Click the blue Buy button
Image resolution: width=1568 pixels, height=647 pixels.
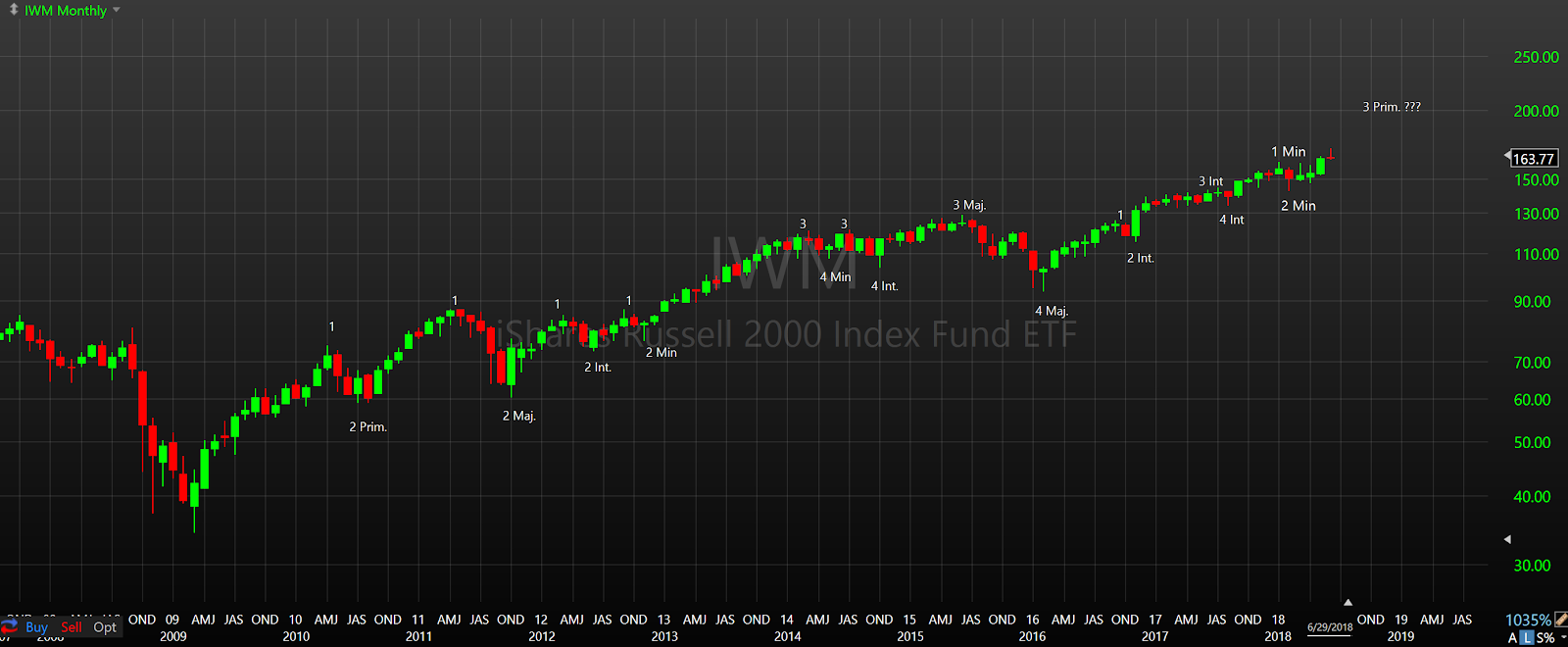coord(36,626)
